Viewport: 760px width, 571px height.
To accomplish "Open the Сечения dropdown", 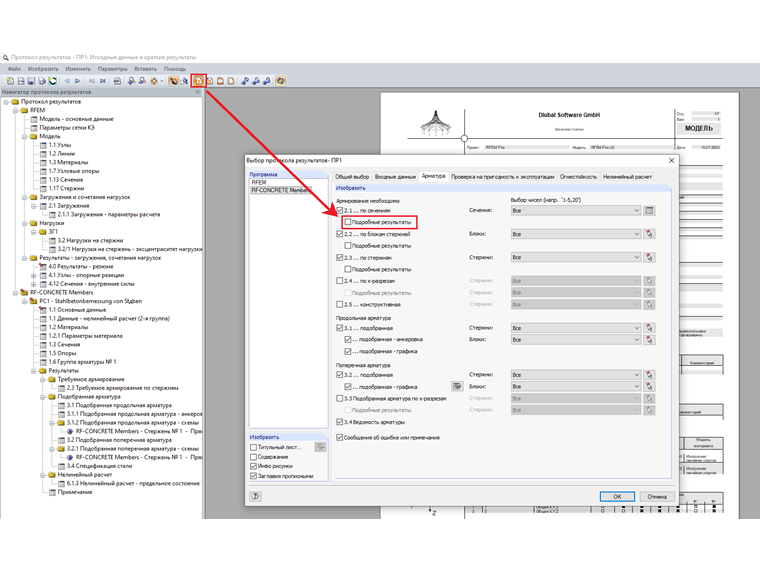I will pos(576,210).
